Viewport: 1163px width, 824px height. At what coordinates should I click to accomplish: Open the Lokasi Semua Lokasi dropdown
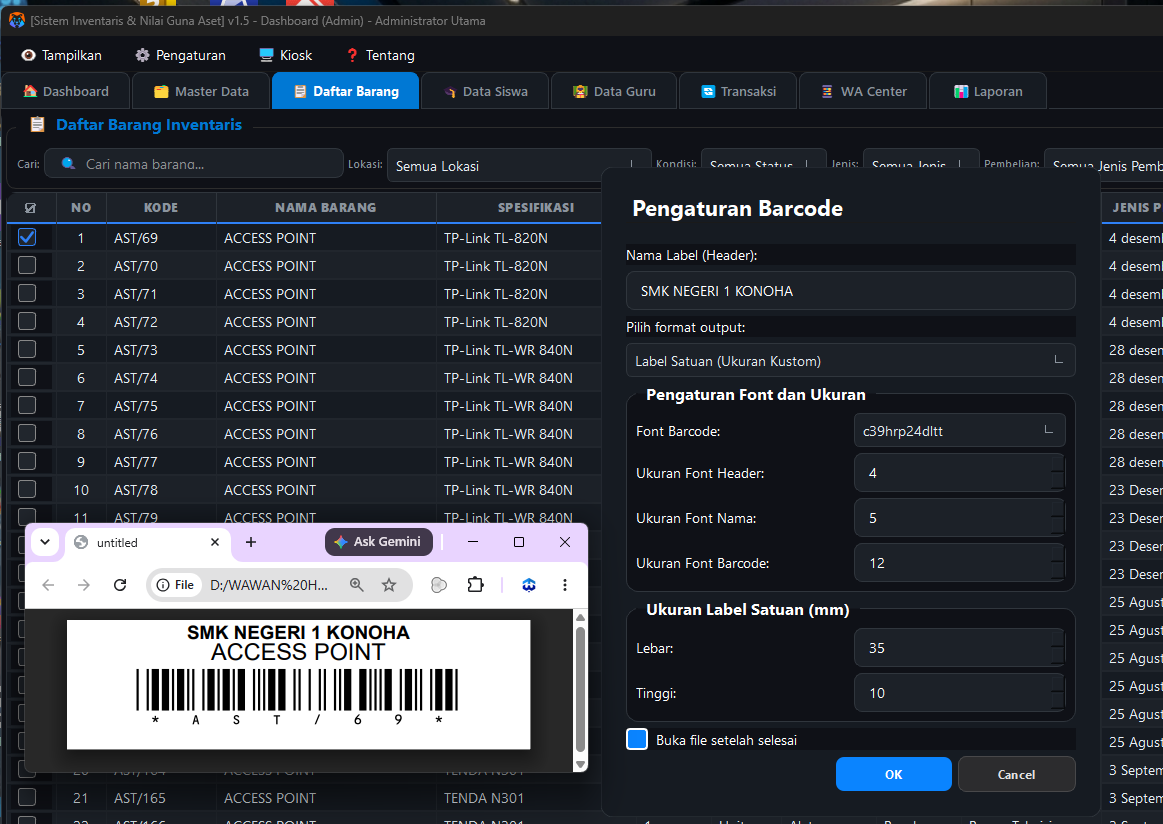(x=518, y=165)
